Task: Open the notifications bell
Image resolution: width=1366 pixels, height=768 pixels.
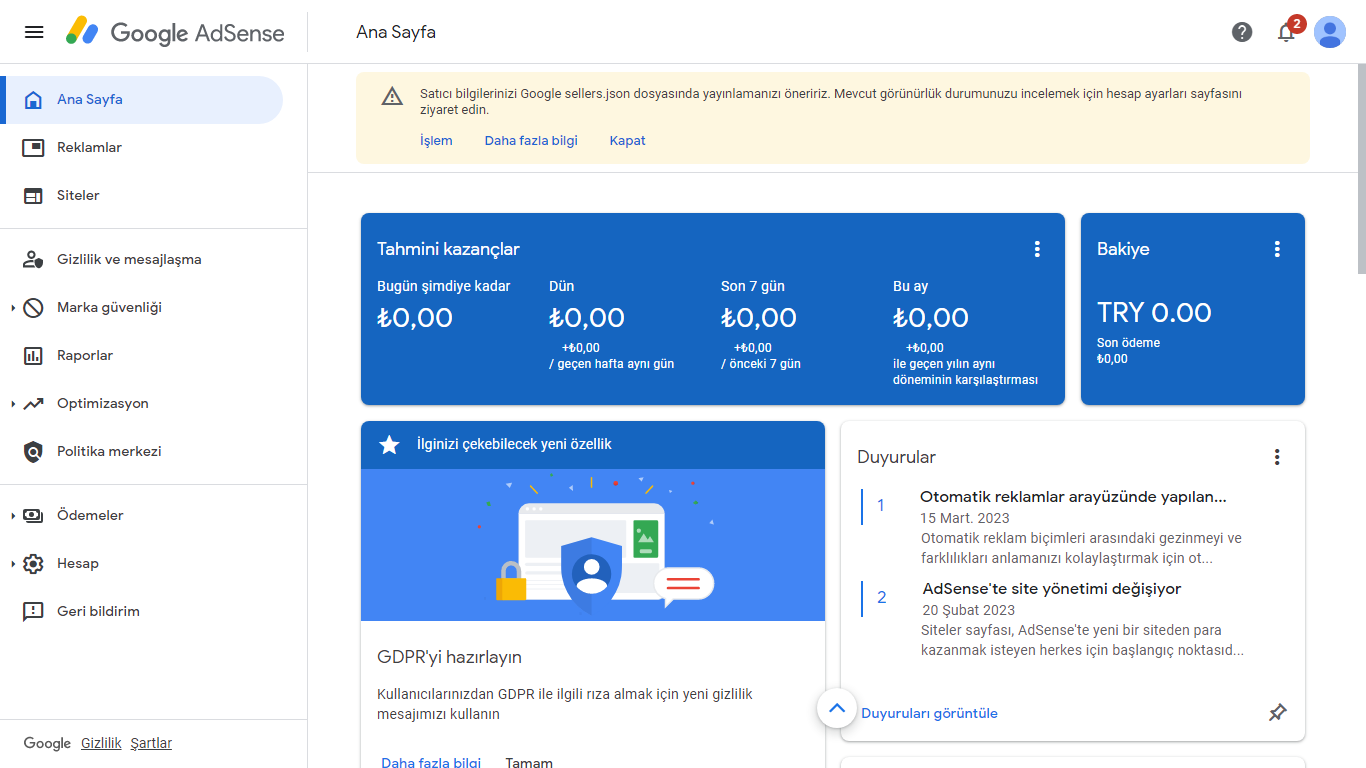Action: (x=1287, y=32)
